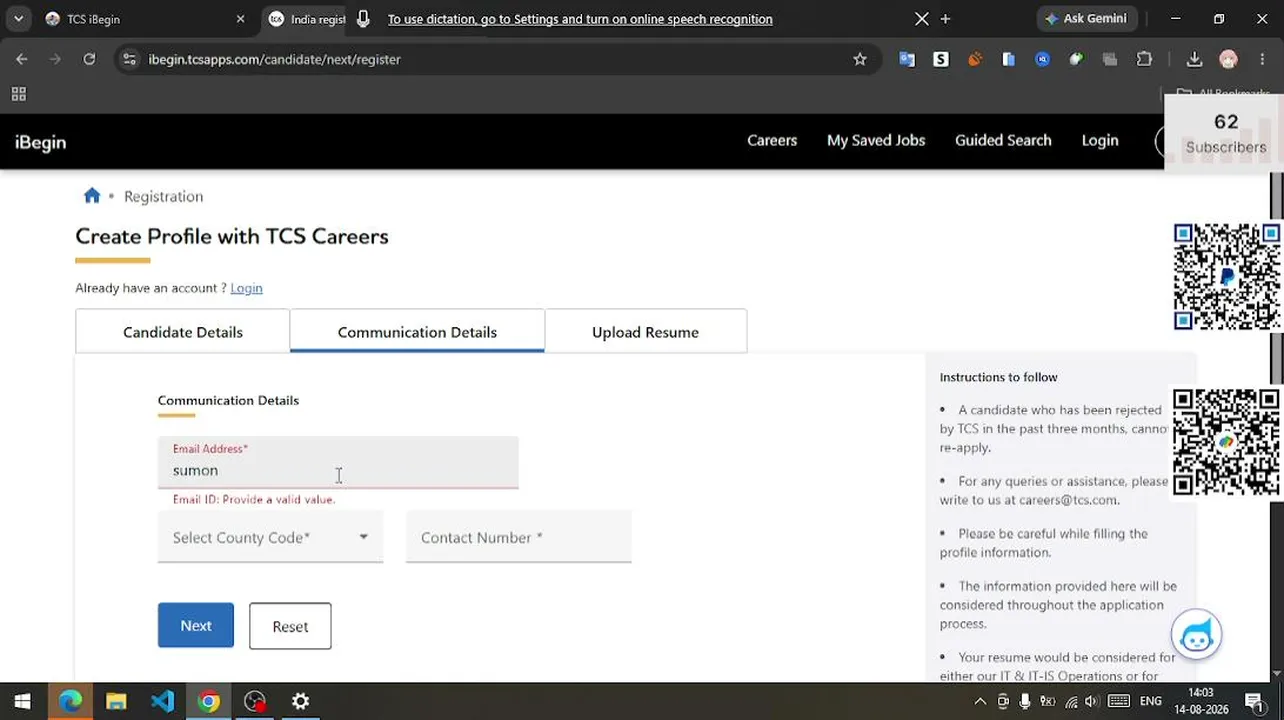Open the apps grid in bookmarks bar

coord(18,94)
